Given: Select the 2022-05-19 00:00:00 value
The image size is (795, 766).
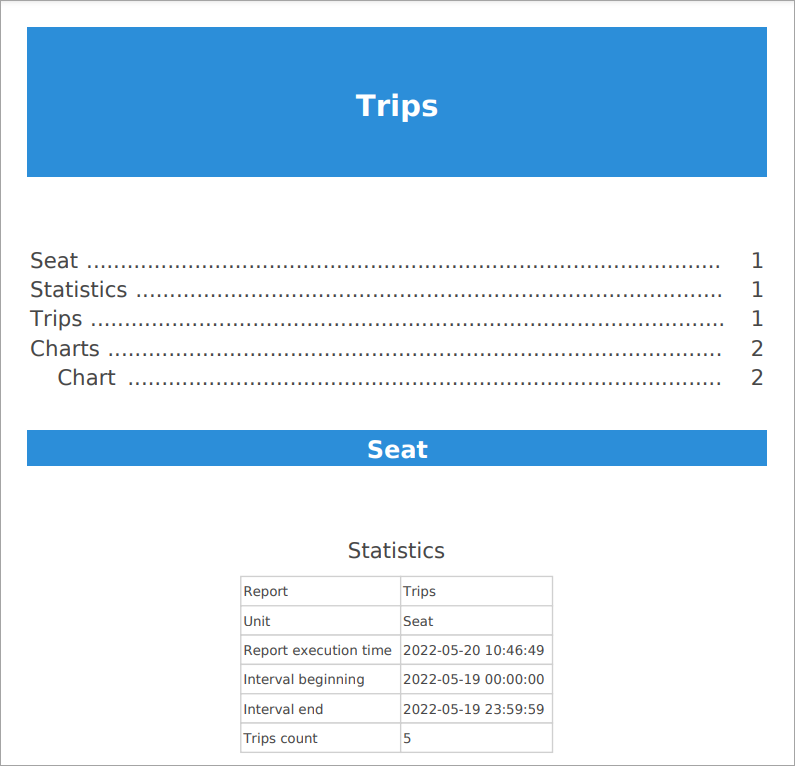Looking at the screenshot, I should pyautogui.click(x=473, y=679).
